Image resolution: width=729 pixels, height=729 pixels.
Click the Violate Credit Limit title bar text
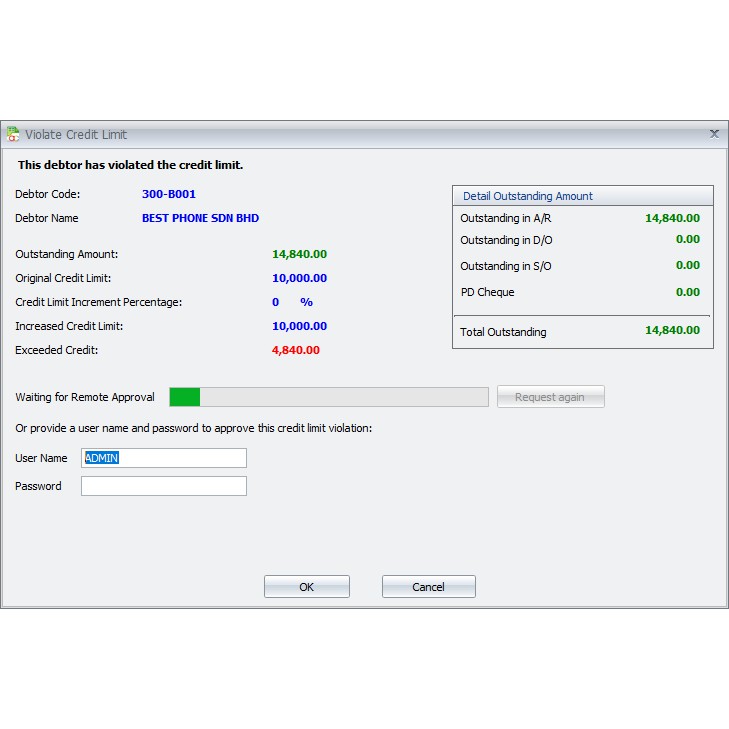[x=76, y=134]
